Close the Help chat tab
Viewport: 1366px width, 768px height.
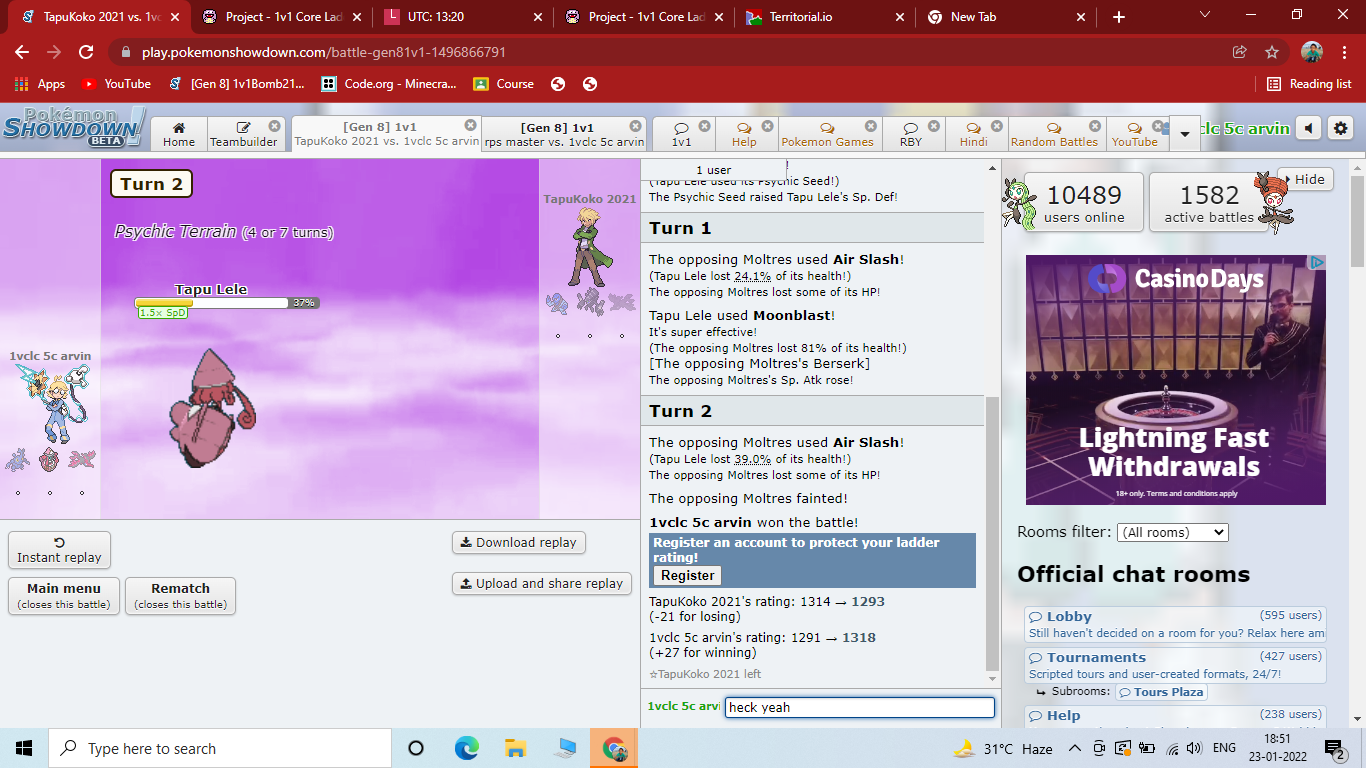coord(767,126)
